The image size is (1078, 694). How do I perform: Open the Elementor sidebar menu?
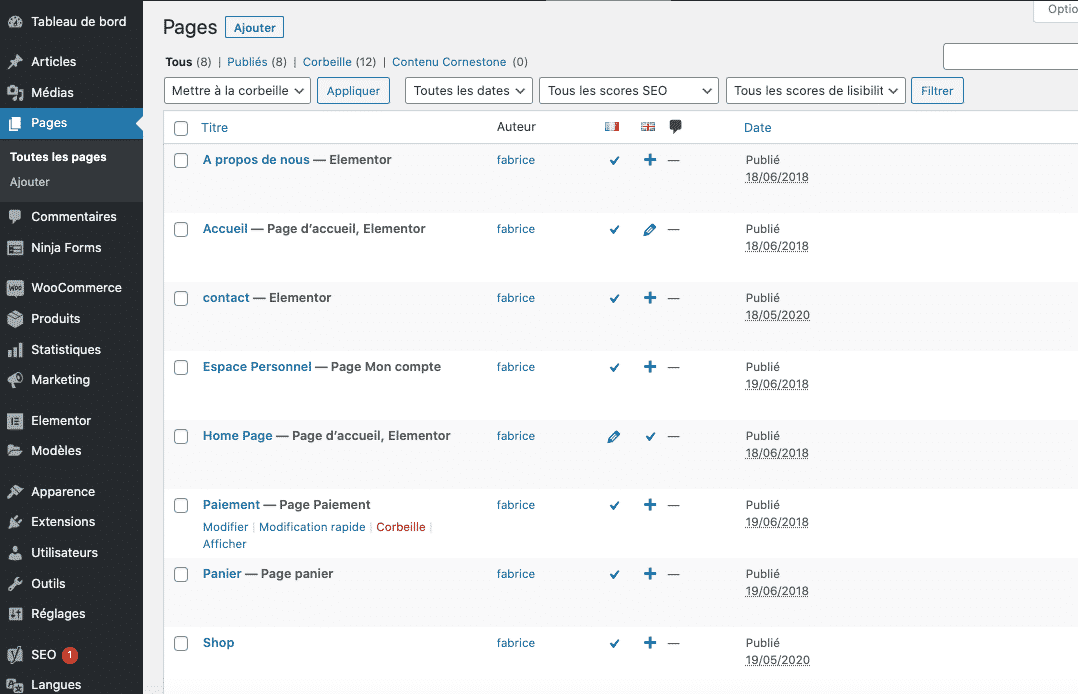tap(61, 421)
